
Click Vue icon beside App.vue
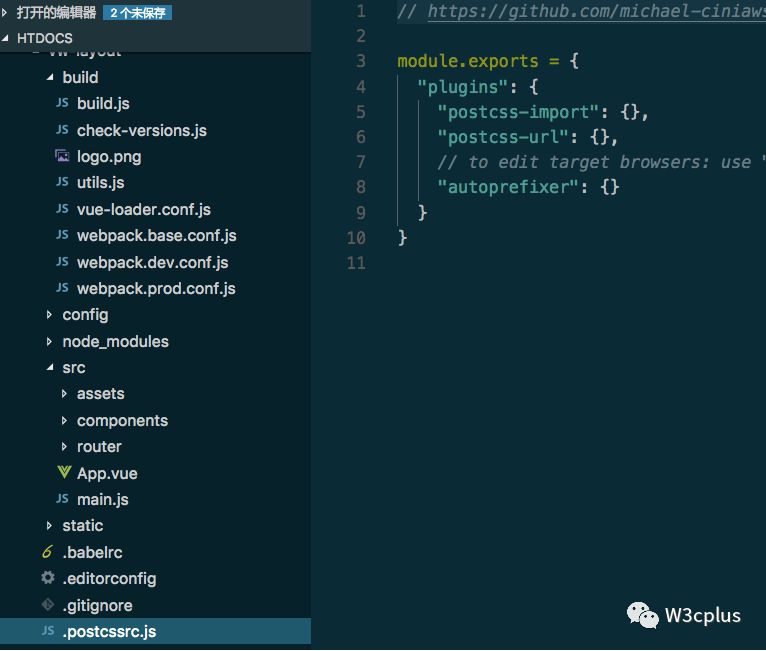click(x=64, y=473)
